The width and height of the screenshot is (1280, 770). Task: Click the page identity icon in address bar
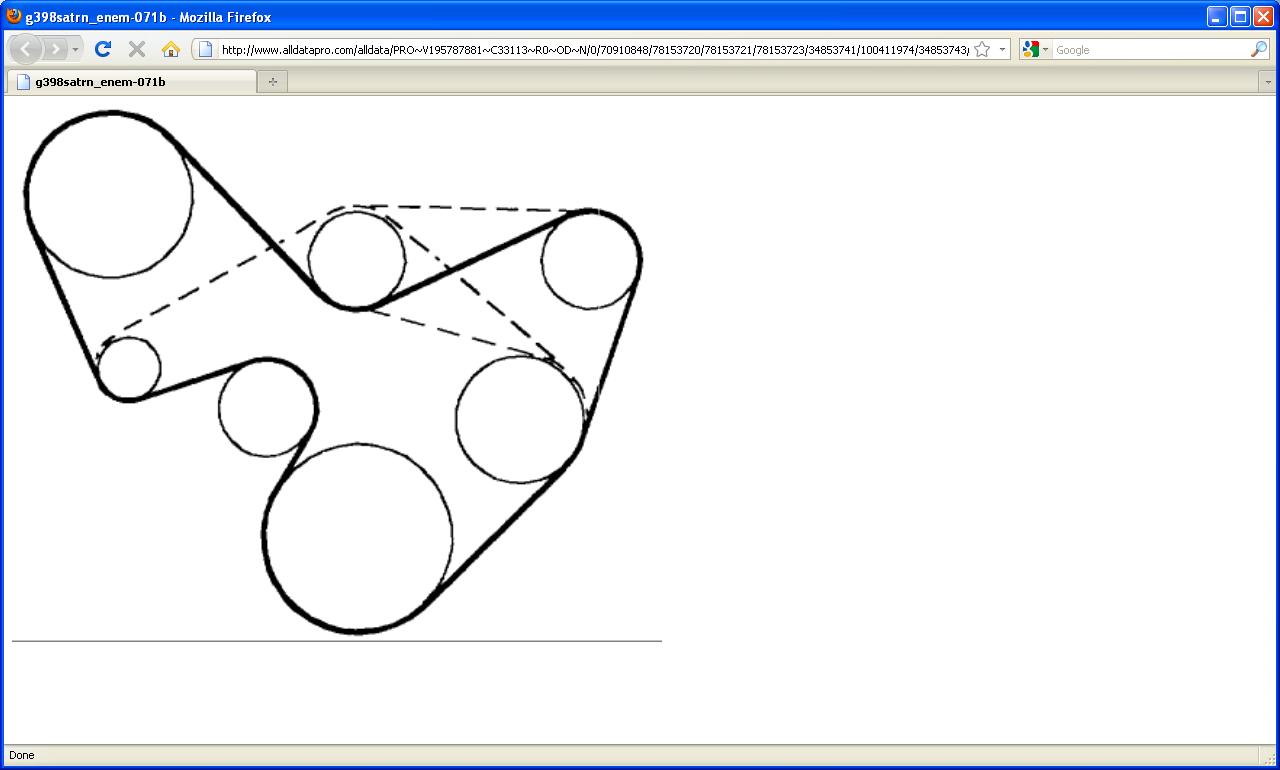click(205, 49)
